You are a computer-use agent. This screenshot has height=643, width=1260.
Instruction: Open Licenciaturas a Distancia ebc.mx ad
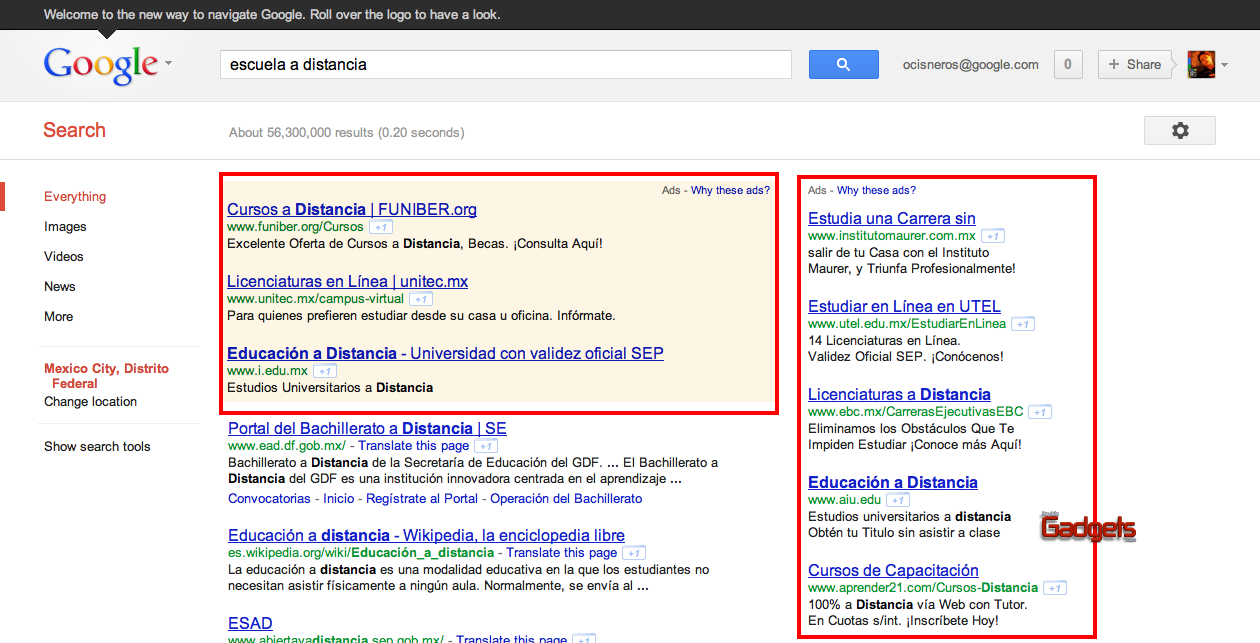point(899,394)
